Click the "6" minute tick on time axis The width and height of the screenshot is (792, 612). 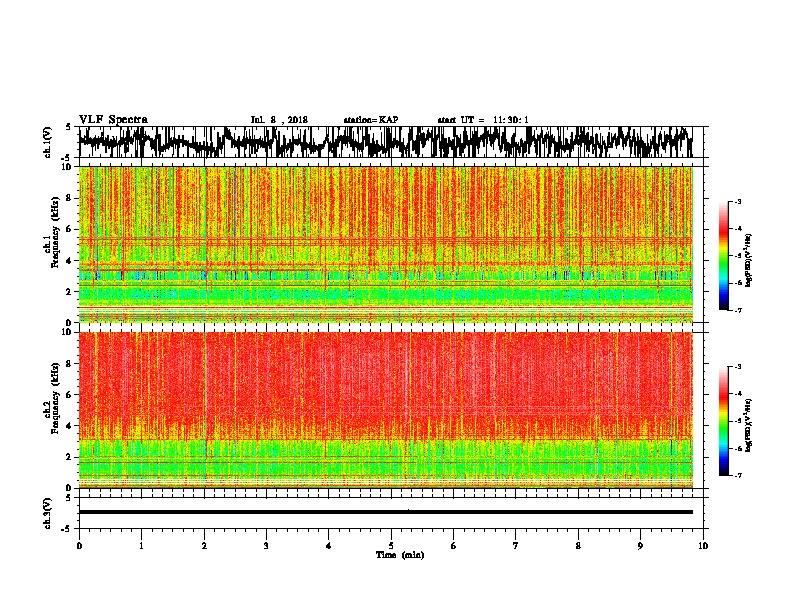click(454, 546)
